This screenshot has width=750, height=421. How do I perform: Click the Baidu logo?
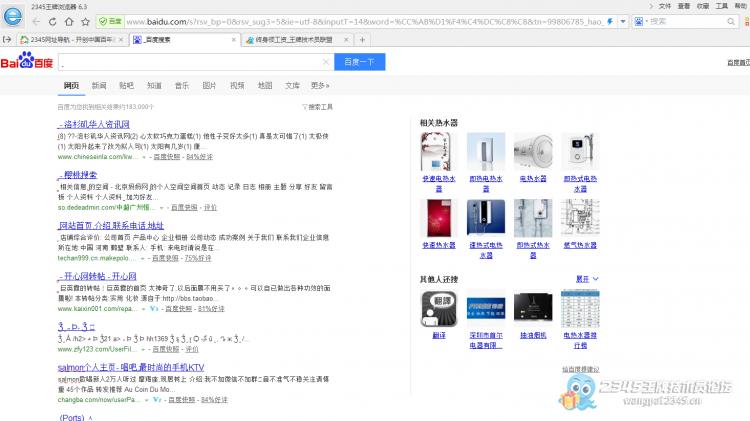tap(27, 61)
